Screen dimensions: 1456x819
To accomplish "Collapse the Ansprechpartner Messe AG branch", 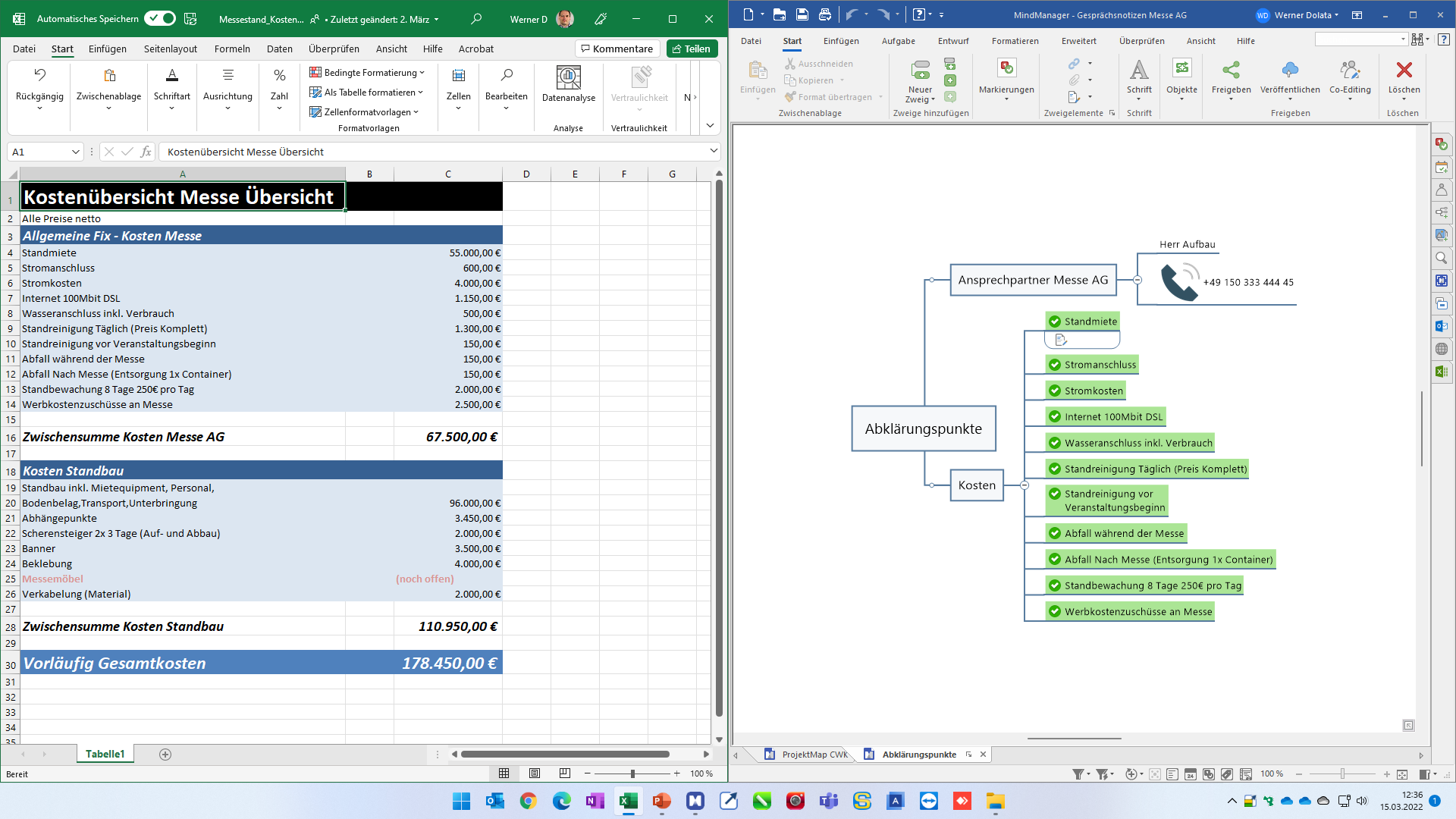I will 1137,281.
